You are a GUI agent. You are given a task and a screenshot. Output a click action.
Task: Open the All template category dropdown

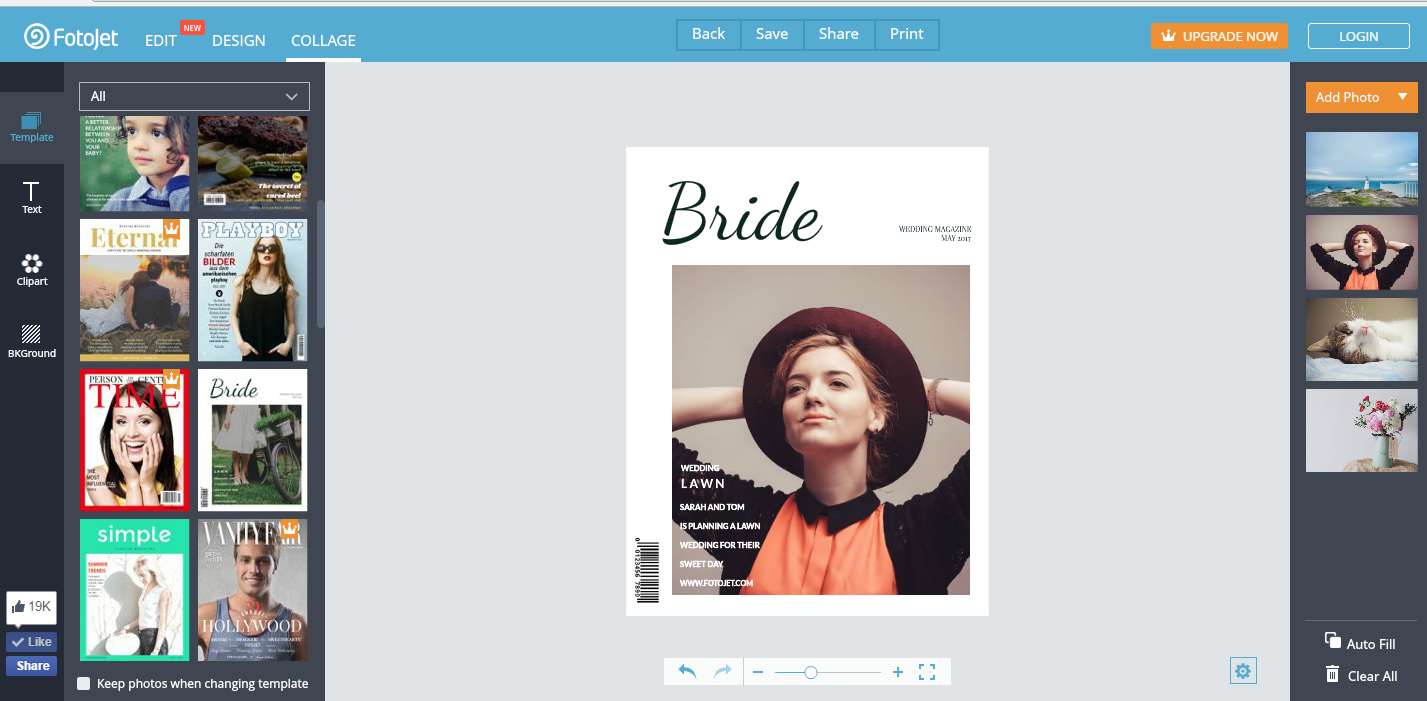click(195, 96)
